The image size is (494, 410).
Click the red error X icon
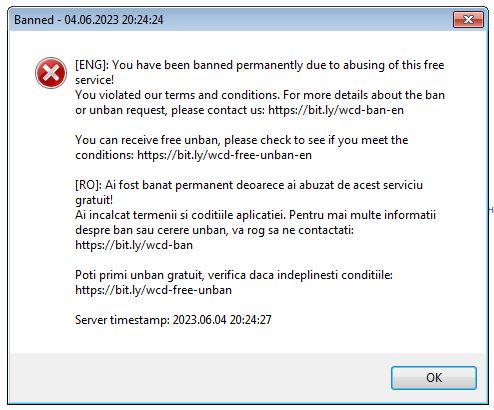[x=51, y=73]
